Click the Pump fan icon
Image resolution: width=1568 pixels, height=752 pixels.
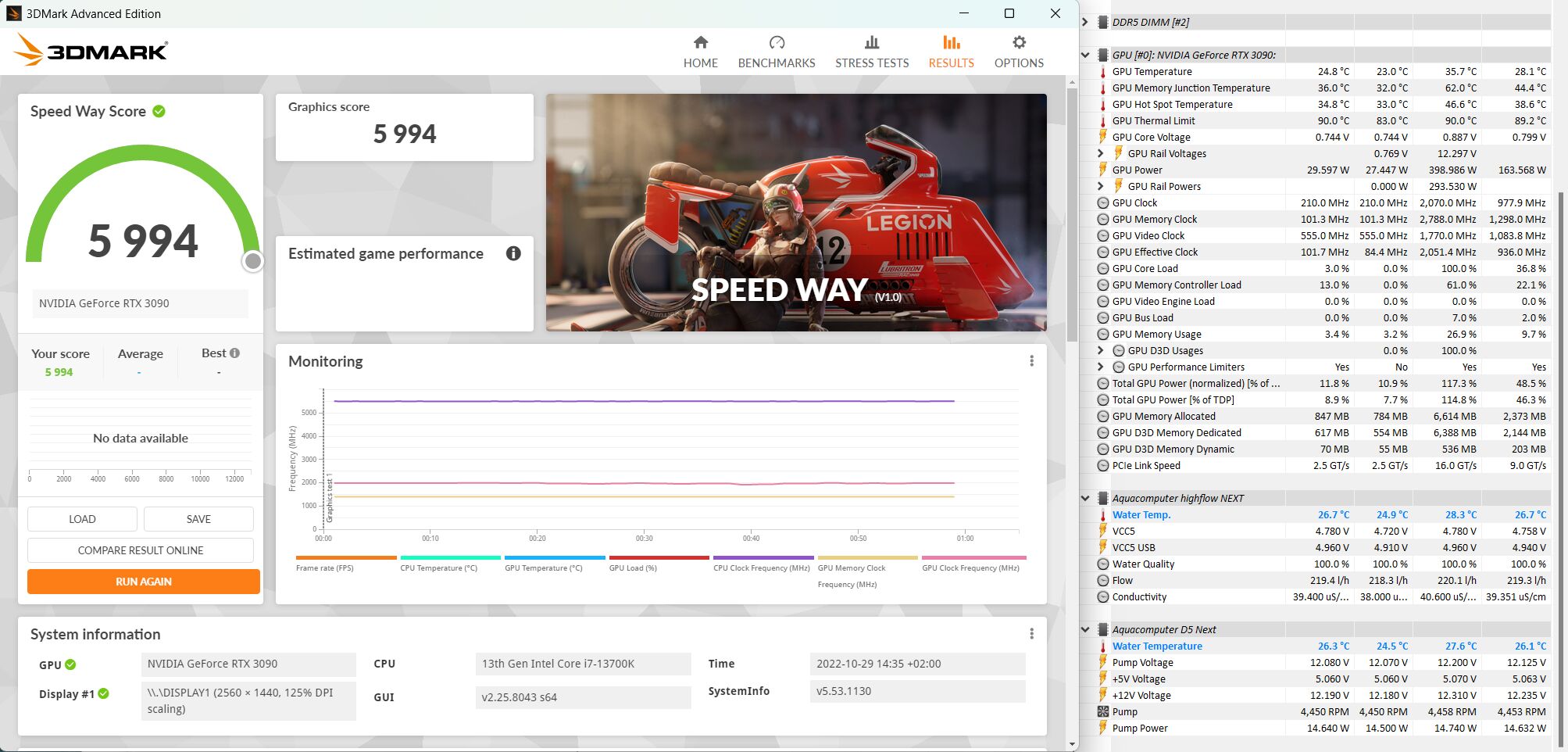pos(1103,711)
